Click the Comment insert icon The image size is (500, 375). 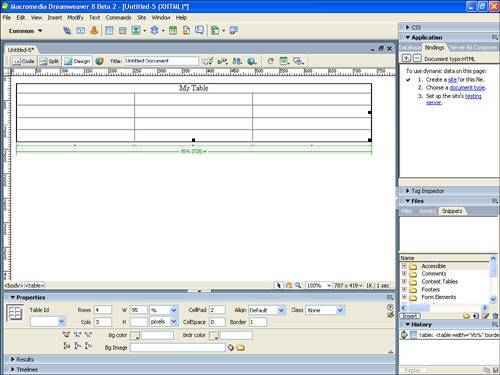click(199, 31)
